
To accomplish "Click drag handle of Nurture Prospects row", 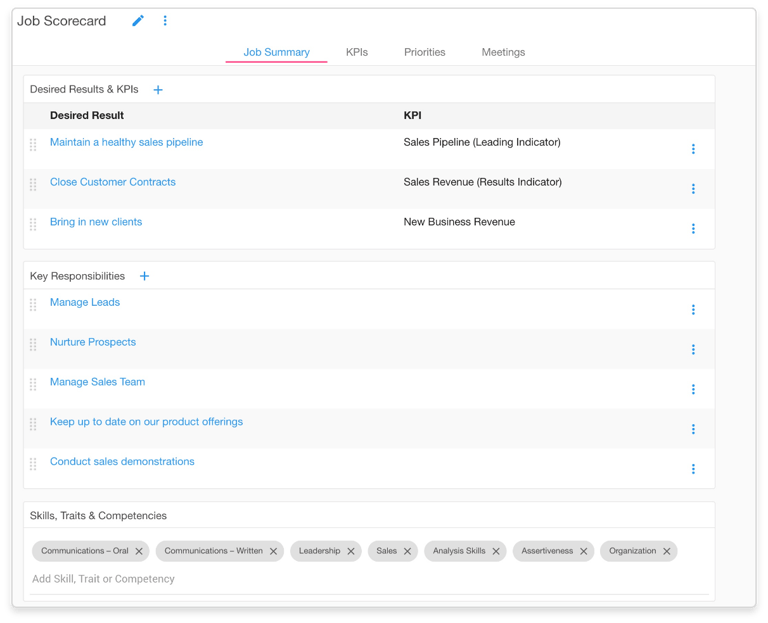I will point(33,345).
